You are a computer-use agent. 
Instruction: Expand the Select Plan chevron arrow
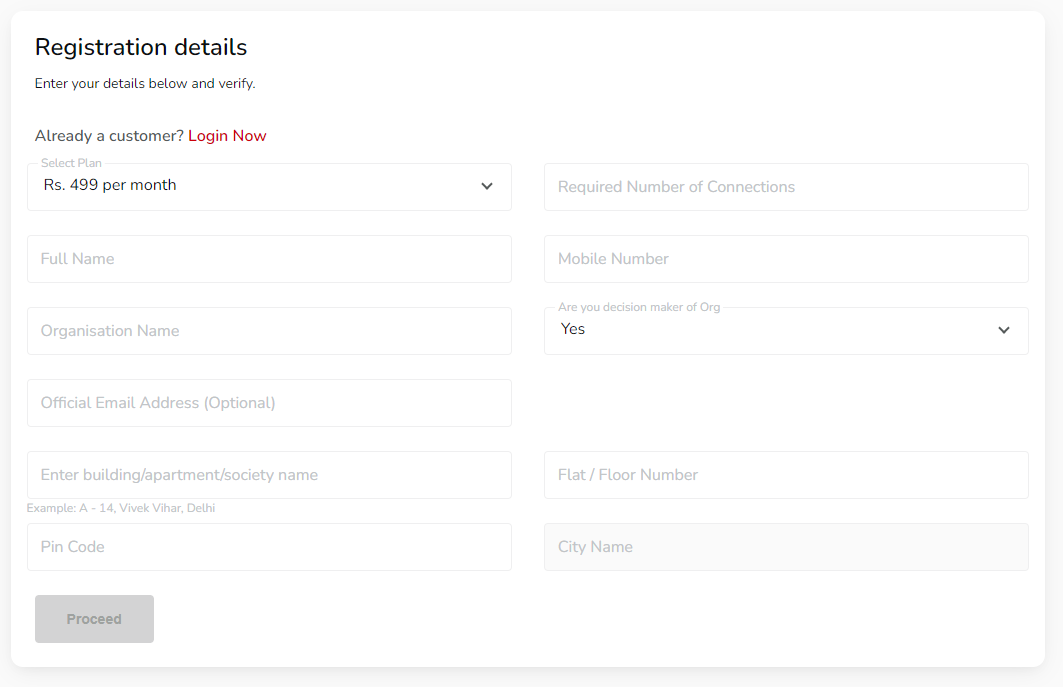pos(487,186)
